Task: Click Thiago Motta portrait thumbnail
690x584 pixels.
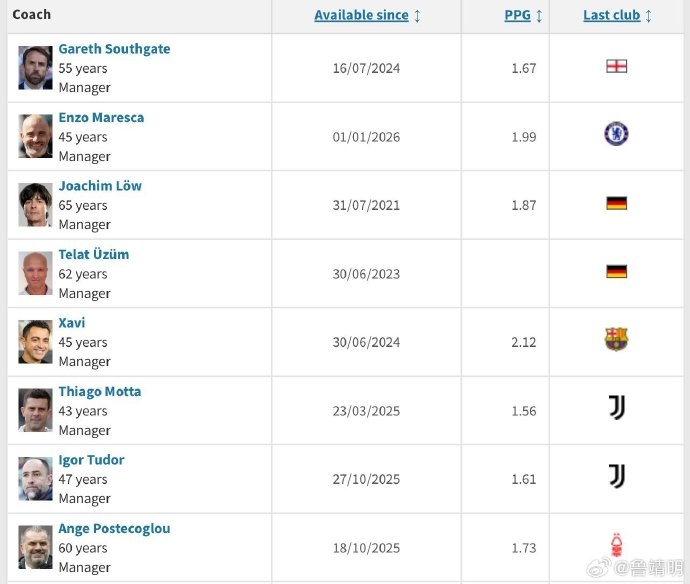Action: click(x=35, y=410)
